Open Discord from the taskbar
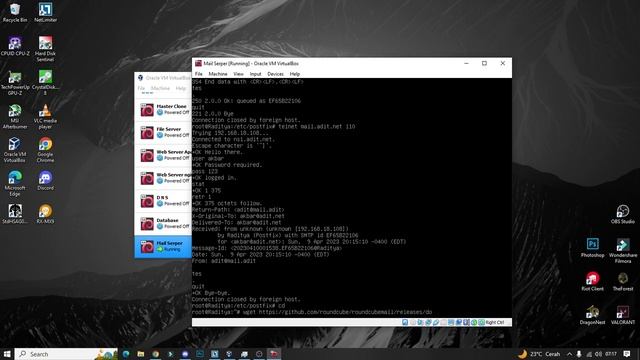640x360 pixels. [x=185, y=354]
